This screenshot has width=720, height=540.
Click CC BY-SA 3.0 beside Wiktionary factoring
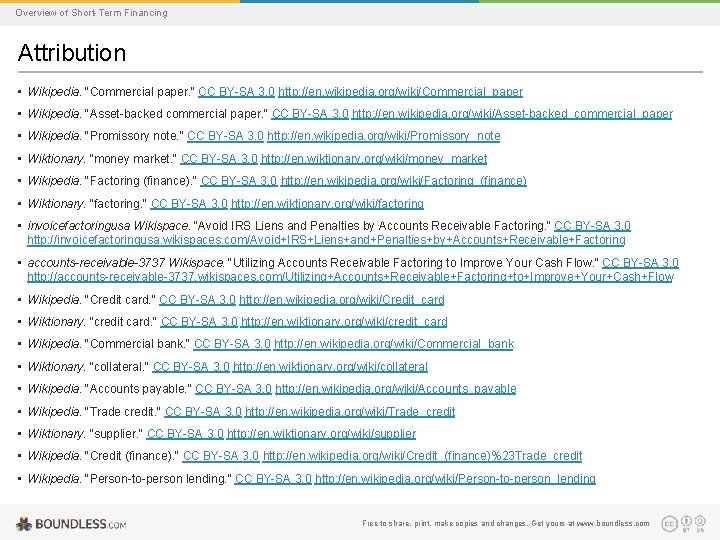coord(189,203)
